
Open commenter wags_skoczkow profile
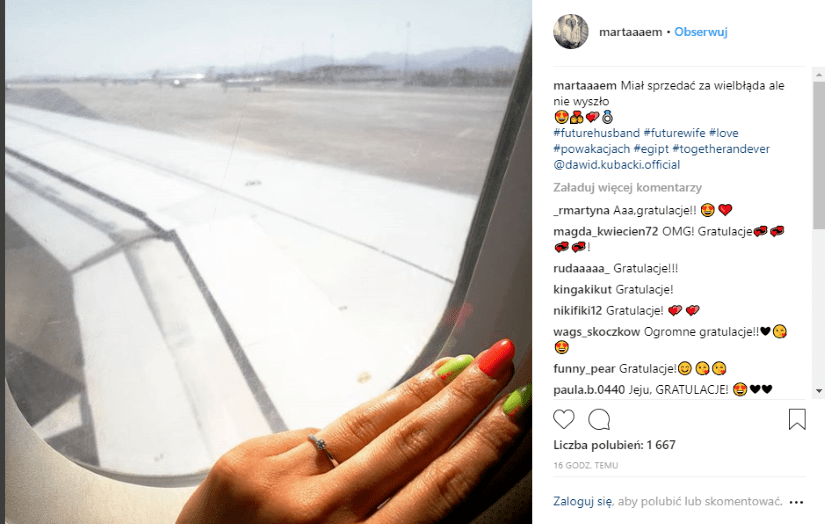[x=597, y=332]
